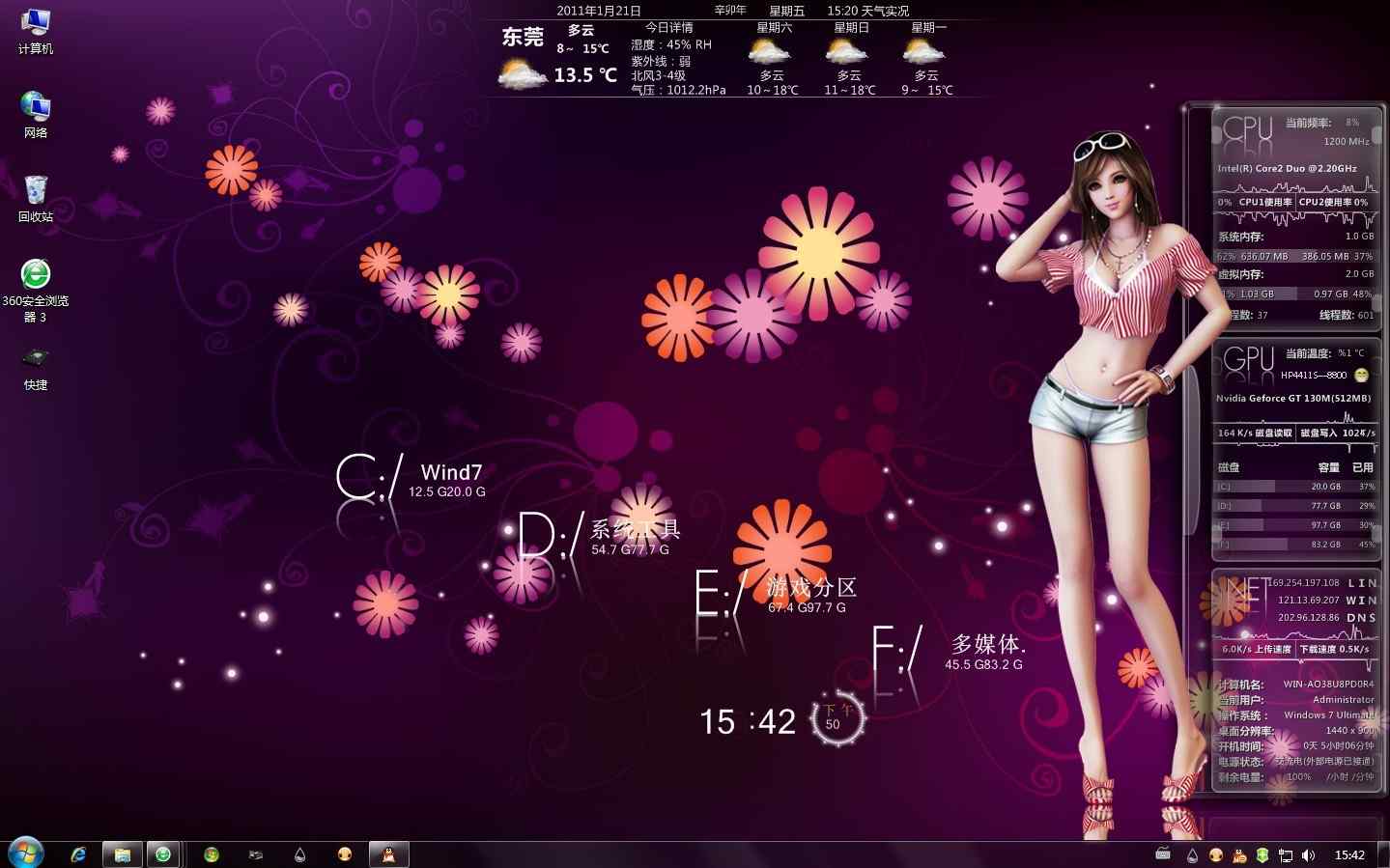Click the 星期六 forecast weather icon
This screenshot has height=868, width=1390.
point(771,52)
